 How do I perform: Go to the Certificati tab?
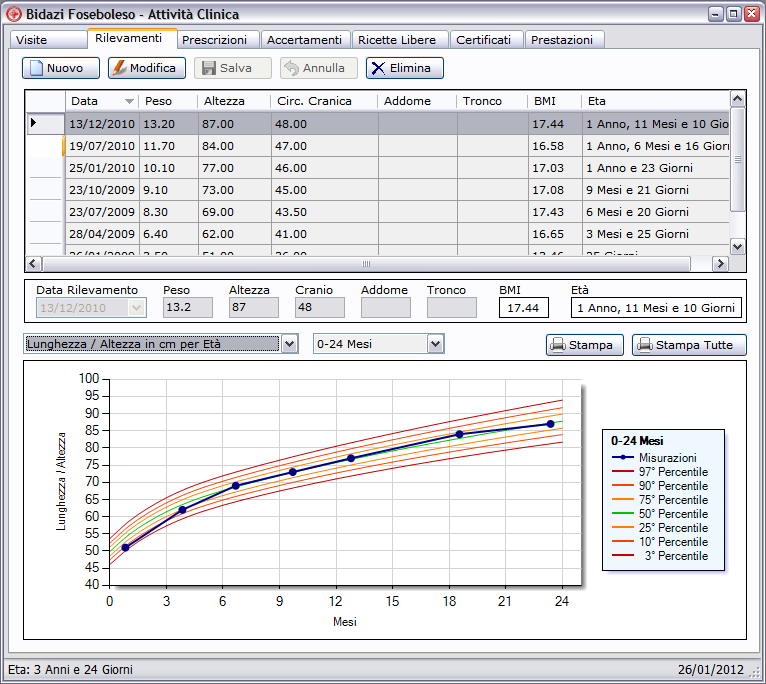(484, 40)
